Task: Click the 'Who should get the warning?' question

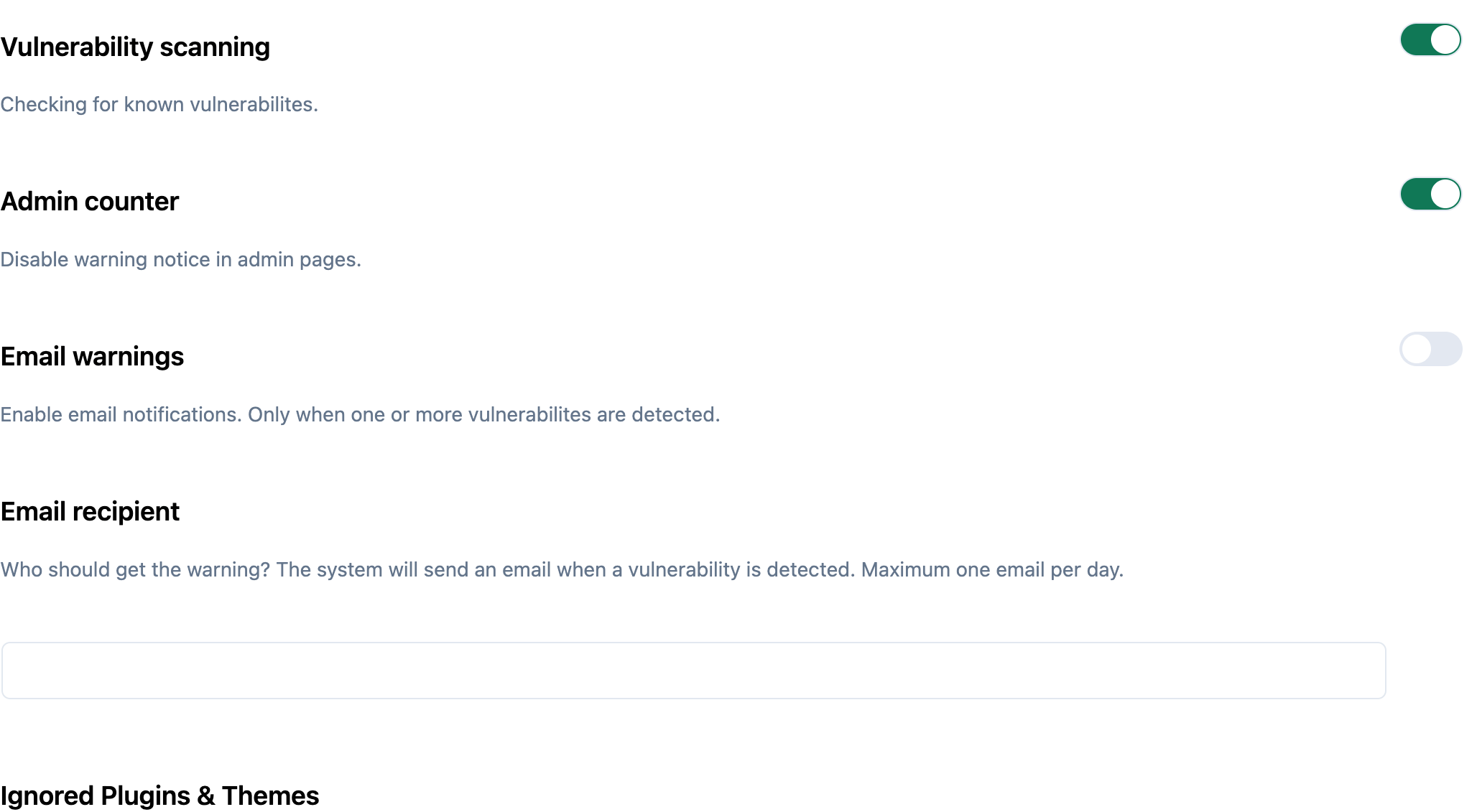Action: (135, 570)
